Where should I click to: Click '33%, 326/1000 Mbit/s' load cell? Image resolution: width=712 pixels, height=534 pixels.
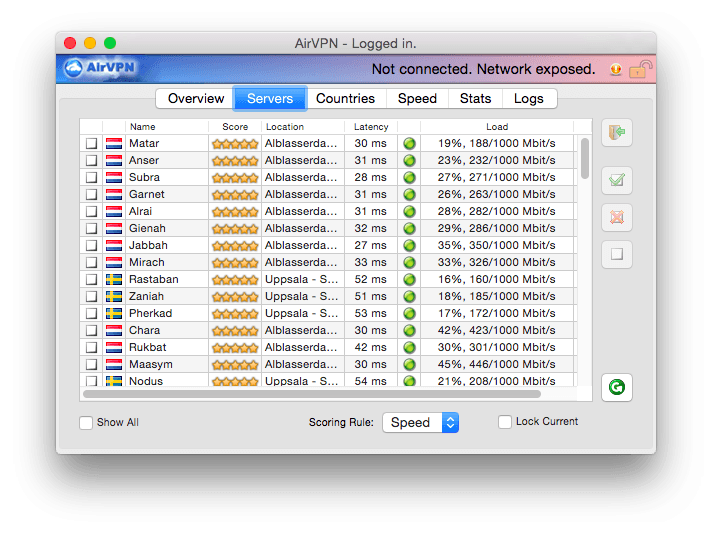pyautogui.click(x=496, y=262)
